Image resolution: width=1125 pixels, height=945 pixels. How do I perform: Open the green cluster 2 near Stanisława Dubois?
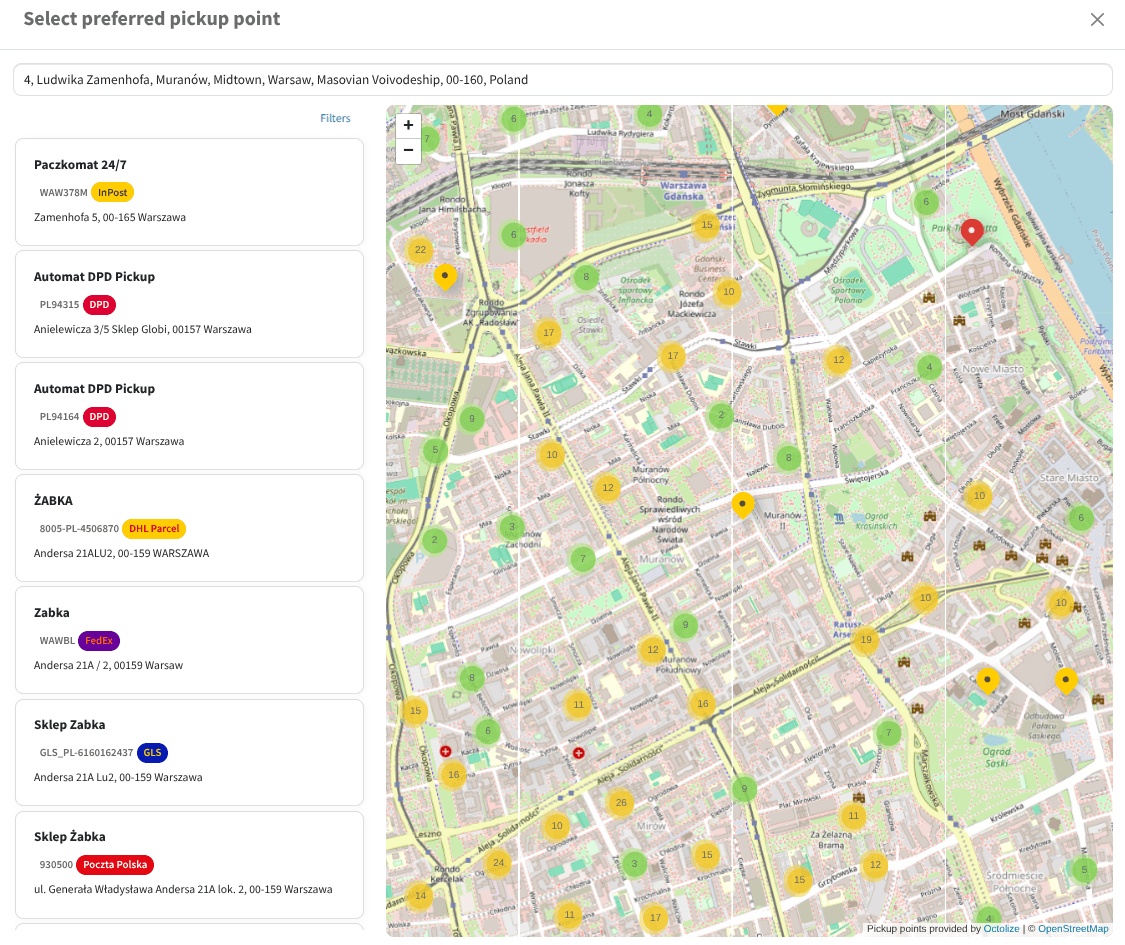721,414
